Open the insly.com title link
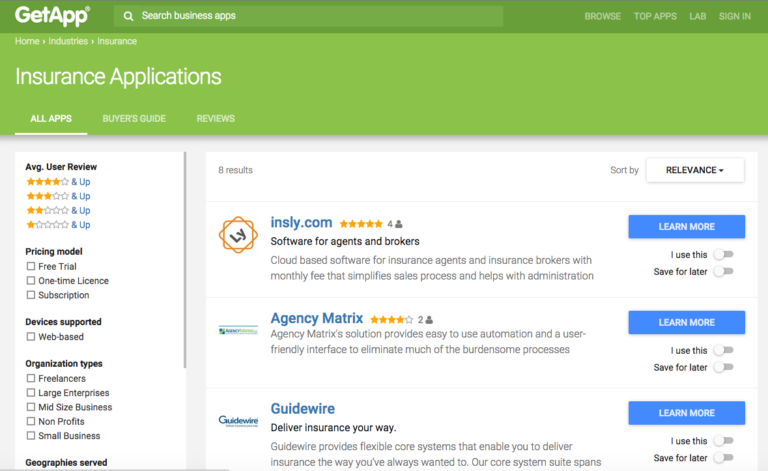Screen dimensions: 768x471 coord(301,222)
